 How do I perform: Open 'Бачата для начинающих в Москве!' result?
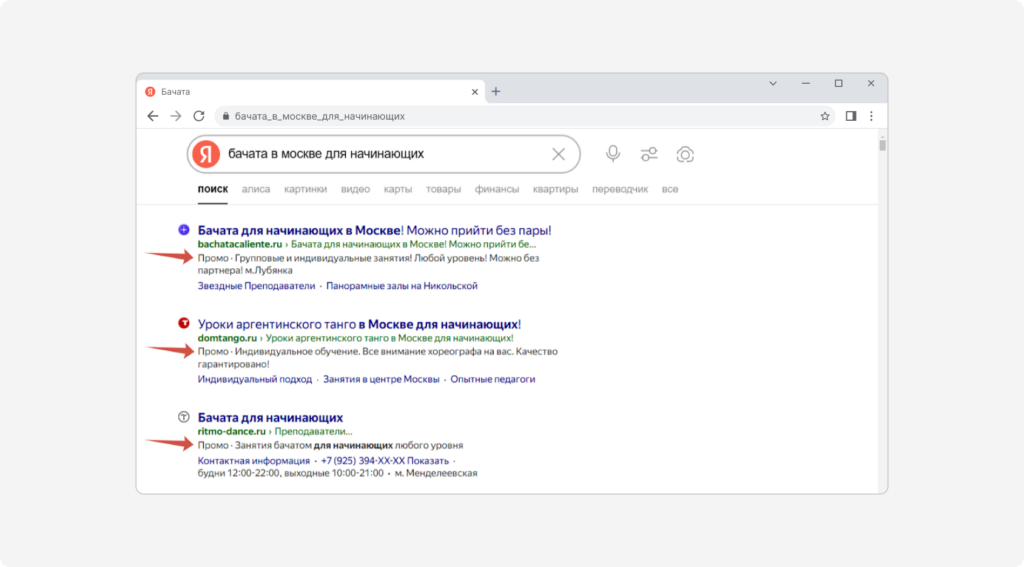tap(374, 230)
